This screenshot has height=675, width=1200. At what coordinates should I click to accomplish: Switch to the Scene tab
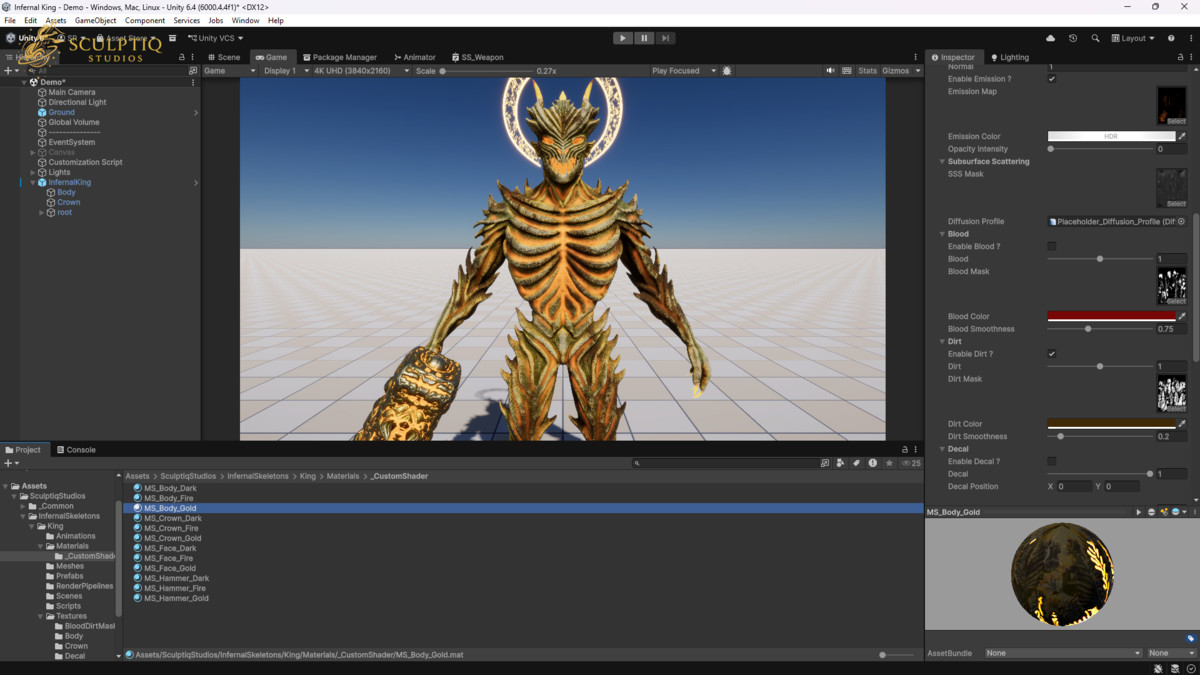pos(224,57)
